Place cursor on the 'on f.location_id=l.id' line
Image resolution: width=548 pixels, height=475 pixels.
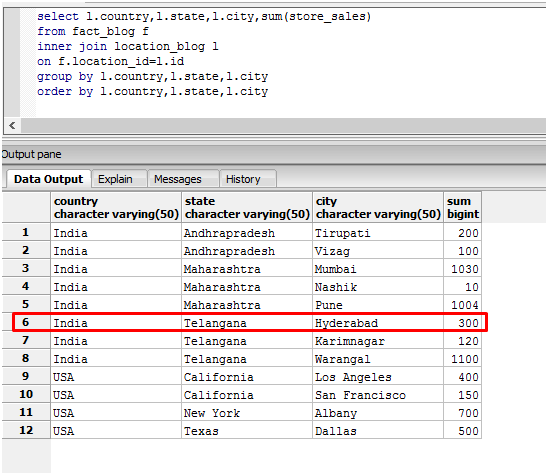[x=110, y=62]
